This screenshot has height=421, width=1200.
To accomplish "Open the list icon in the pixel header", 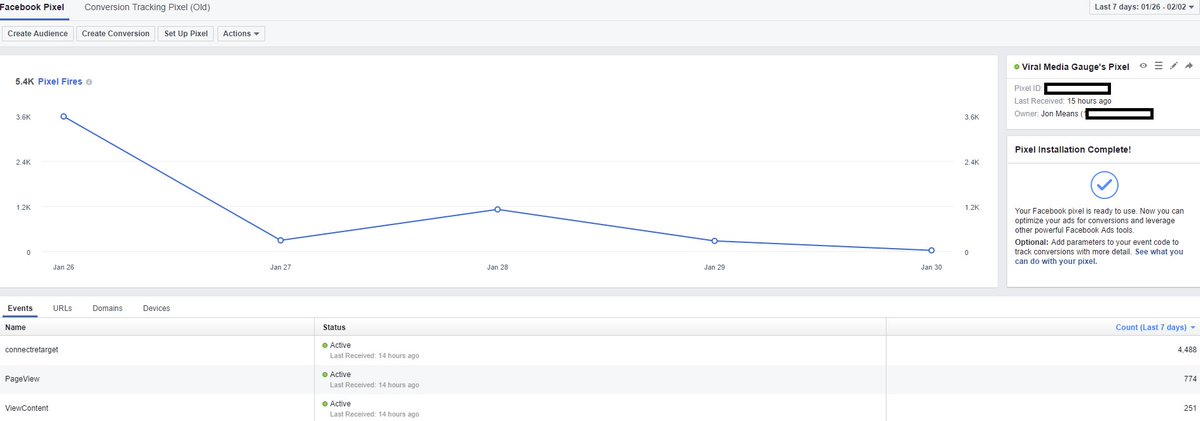I will click(1158, 66).
